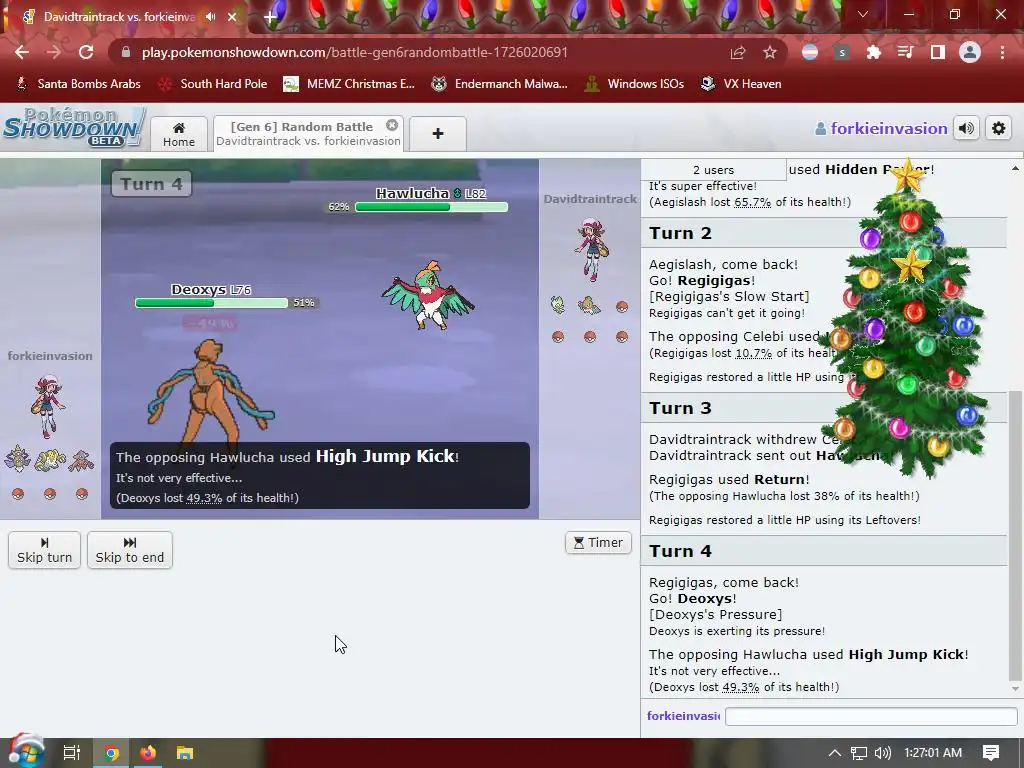Share this page via the share icon
Screen dimensions: 1024x768
738,52
